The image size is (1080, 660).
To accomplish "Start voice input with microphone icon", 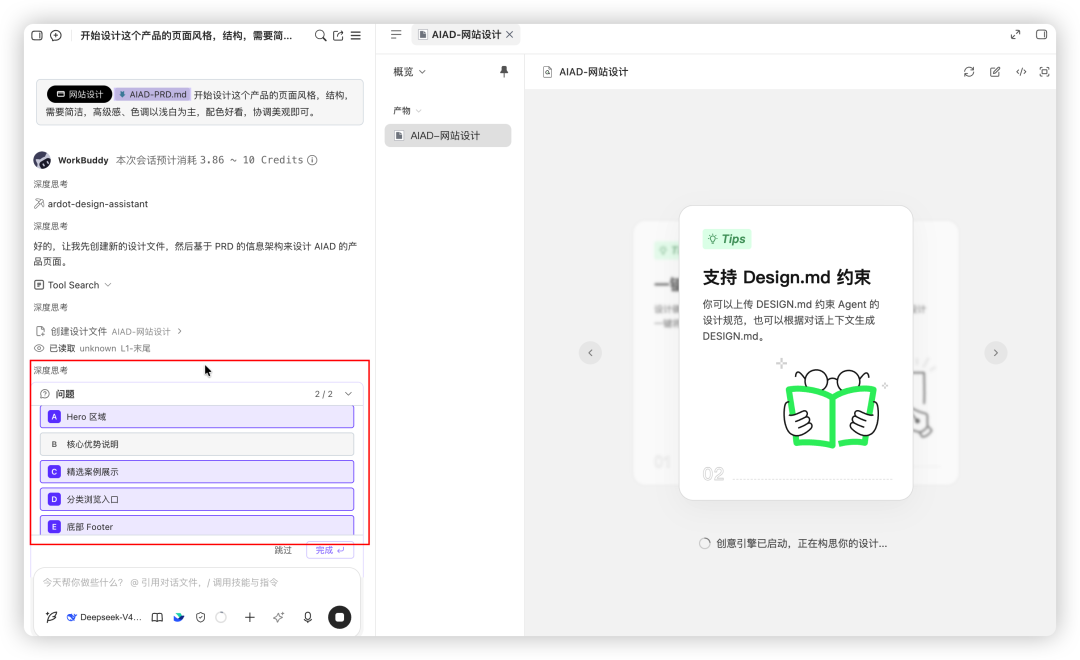I will click(x=308, y=617).
